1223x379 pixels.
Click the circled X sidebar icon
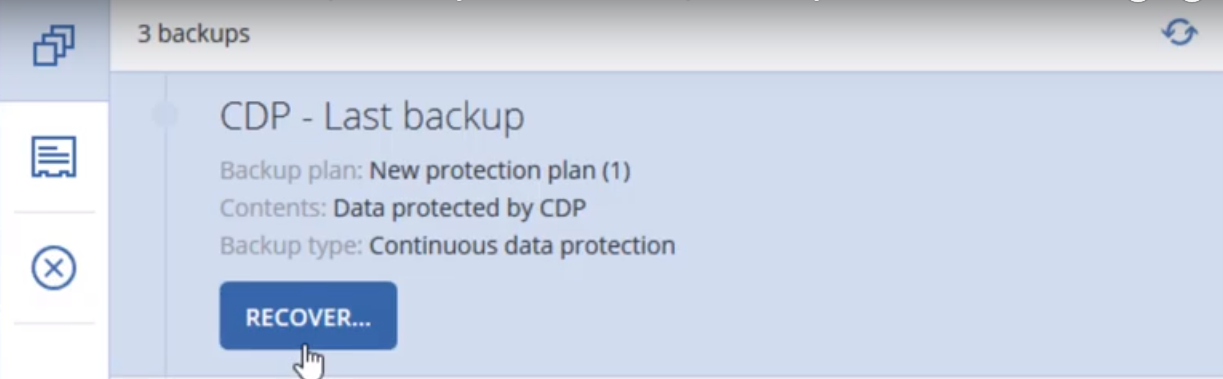(x=53, y=268)
